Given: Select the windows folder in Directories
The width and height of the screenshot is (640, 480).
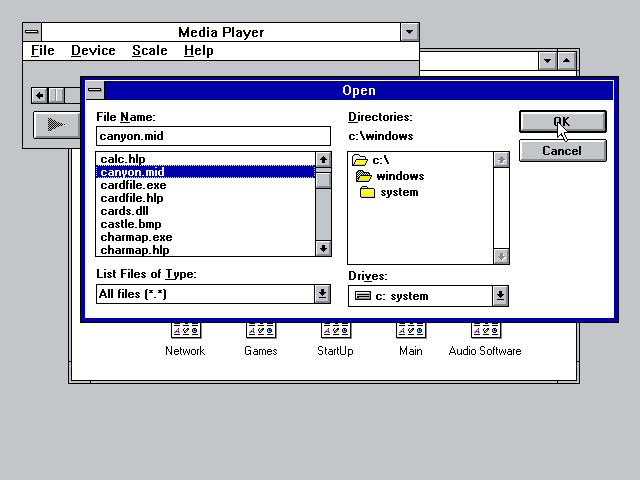Looking at the screenshot, I should (400, 176).
